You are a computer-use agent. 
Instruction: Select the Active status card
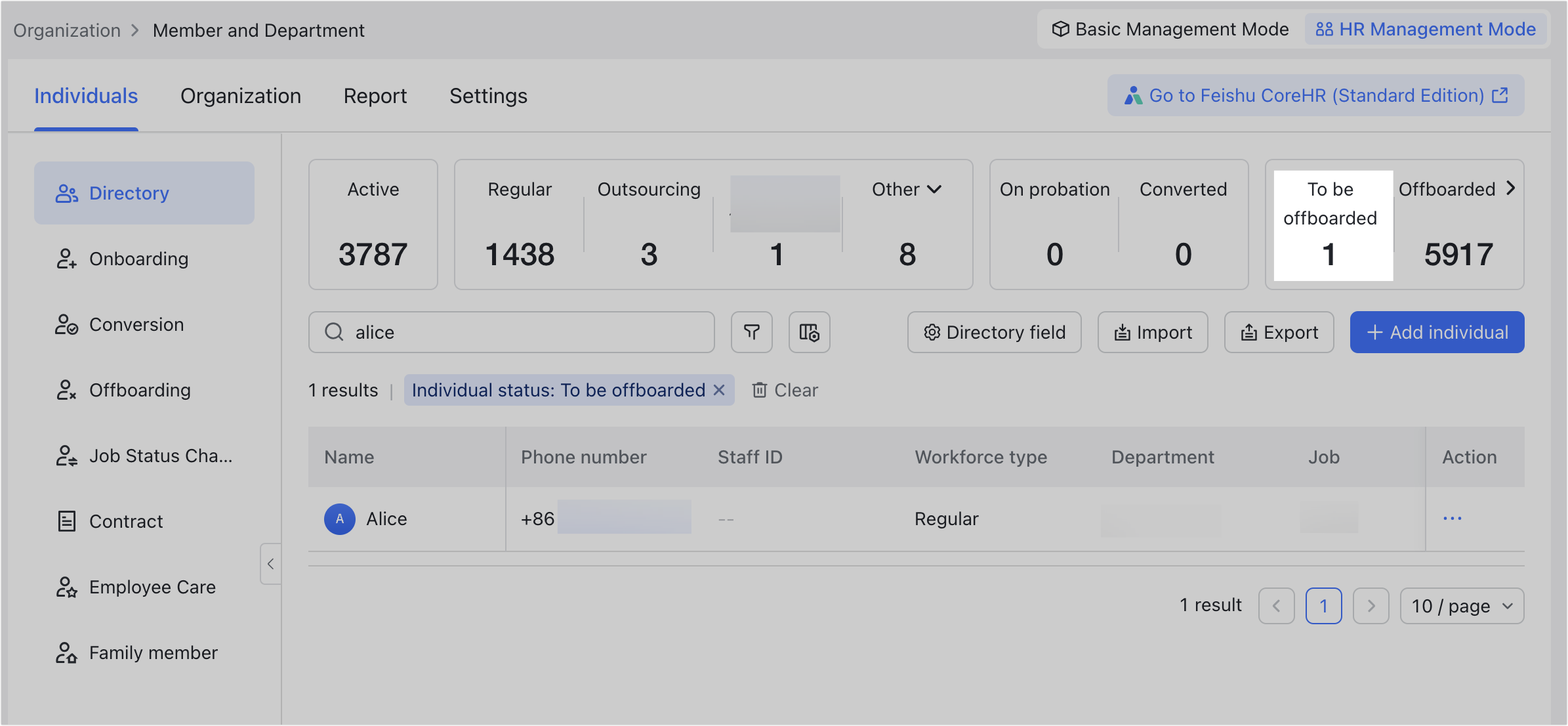pyautogui.click(x=373, y=224)
